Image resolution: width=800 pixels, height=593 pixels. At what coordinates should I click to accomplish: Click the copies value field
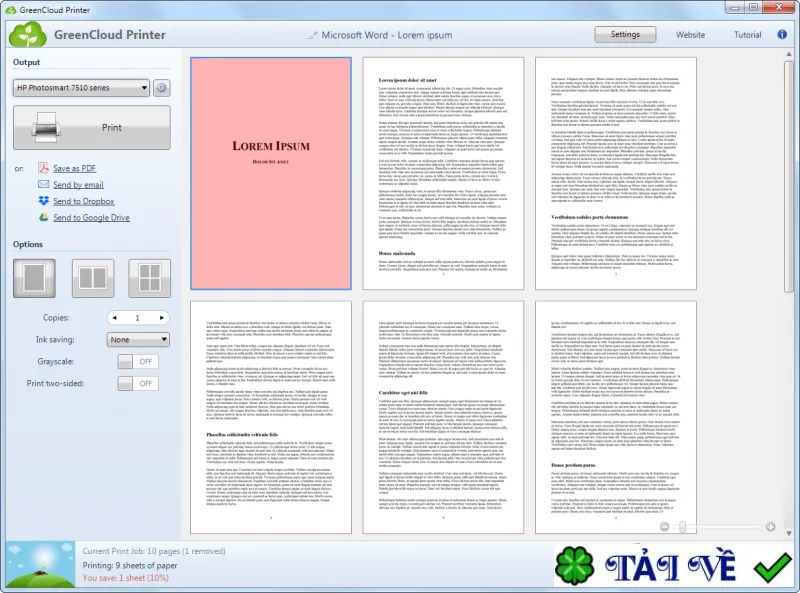[x=138, y=318]
